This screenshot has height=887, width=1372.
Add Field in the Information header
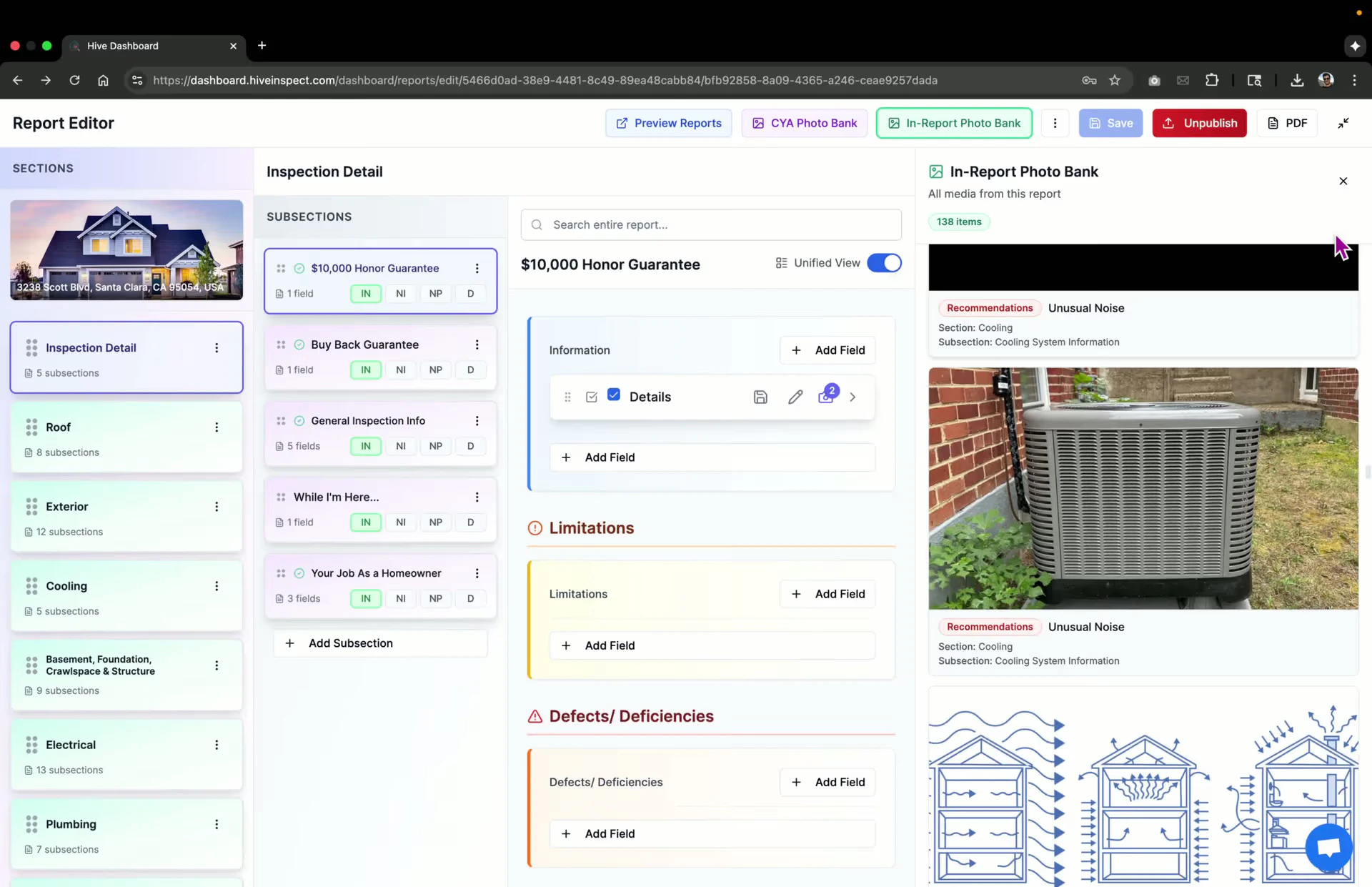[827, 350]
